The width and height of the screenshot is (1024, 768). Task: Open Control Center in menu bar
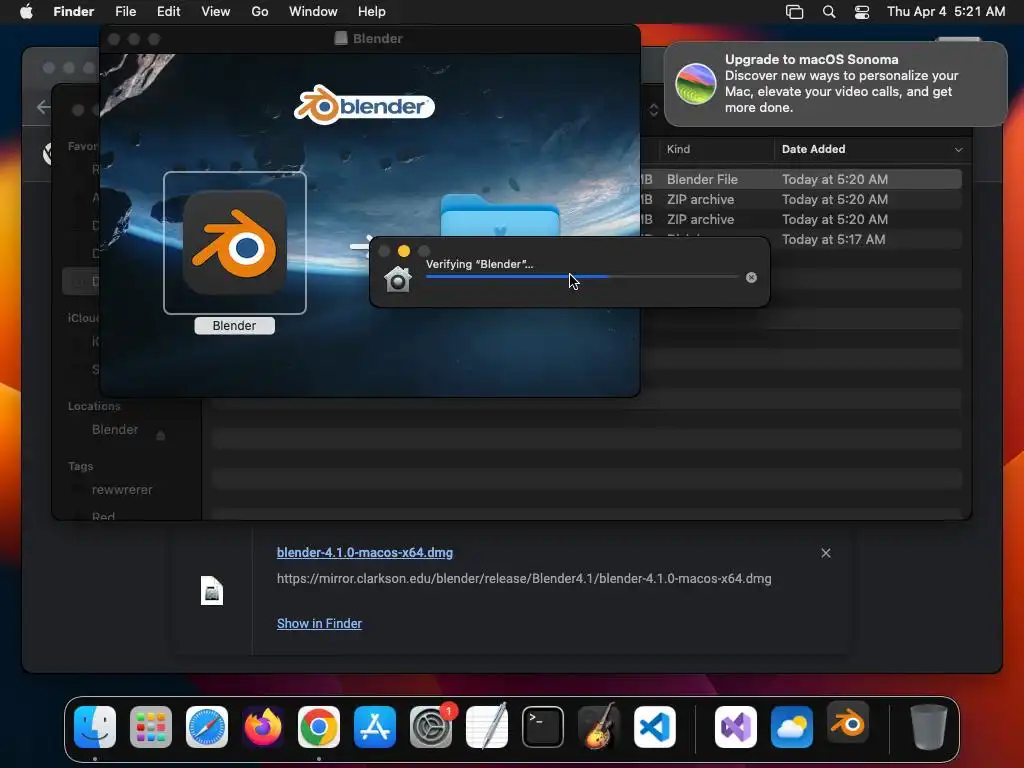(862, 12)
